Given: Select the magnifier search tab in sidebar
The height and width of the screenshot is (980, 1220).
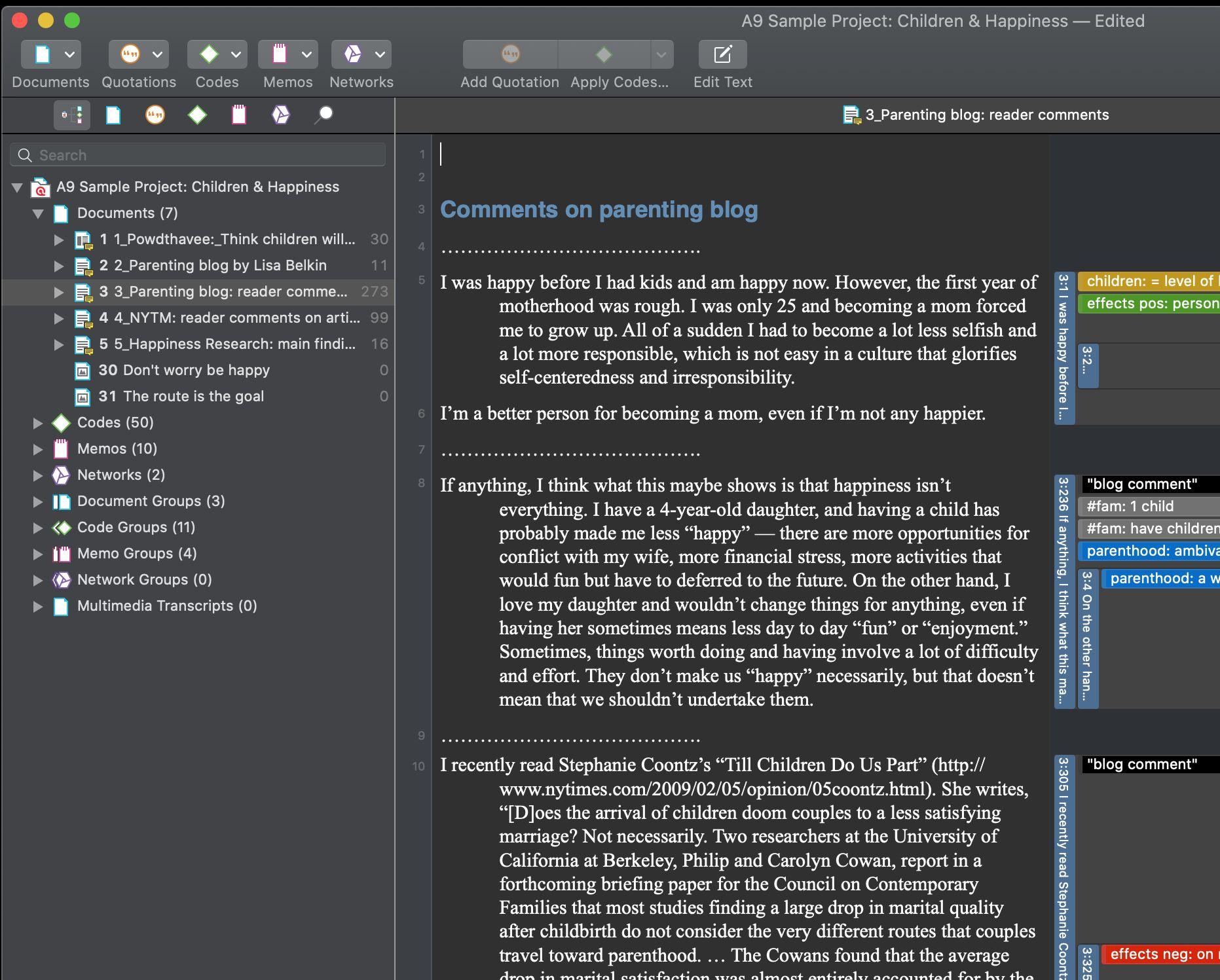Looking at the screenshot, I should [323, 115].
